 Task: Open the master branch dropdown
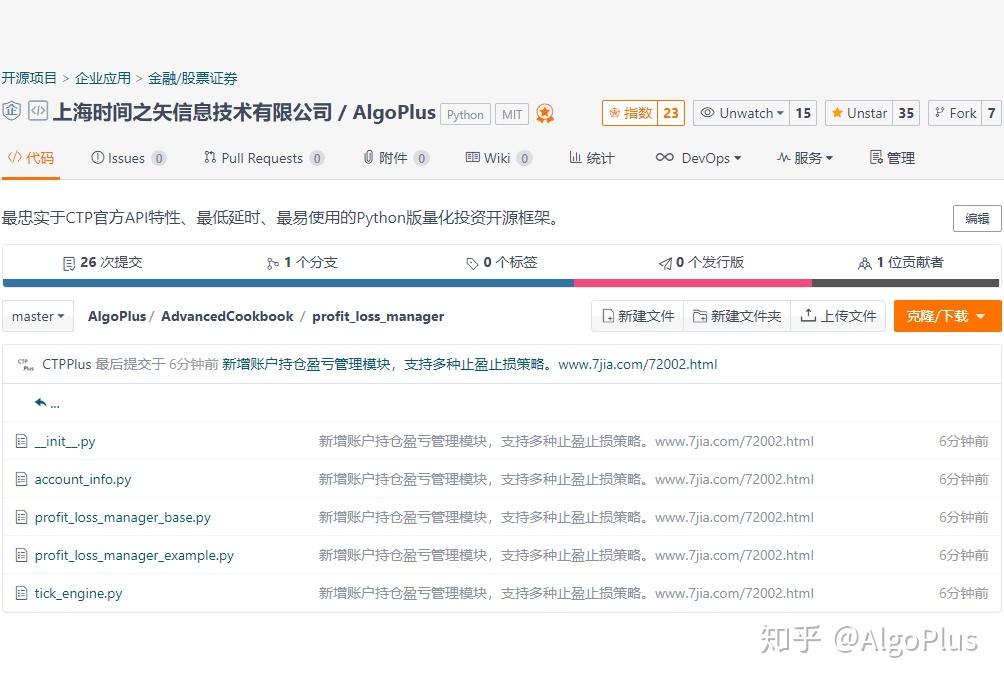pos(37,315)
